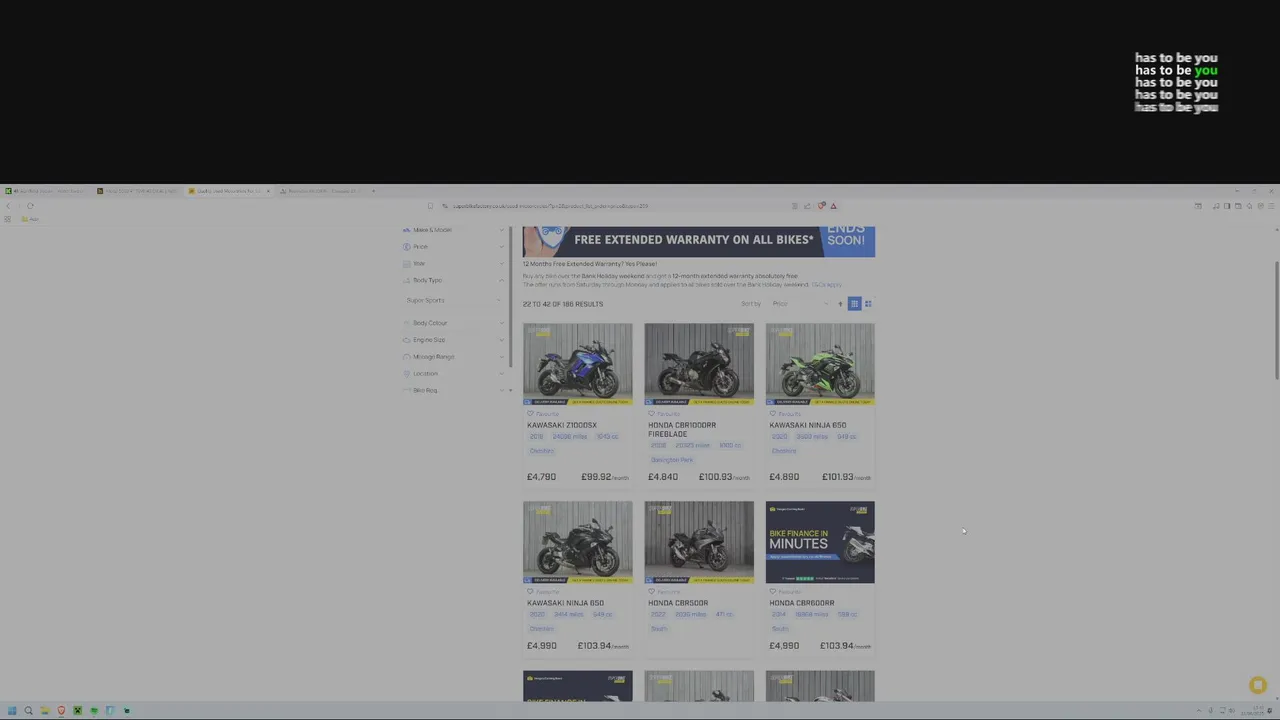This screenshot has height=720, width=1280.
Task: Open the black Honda Fireblade photo
Action: tap(699, 364)
